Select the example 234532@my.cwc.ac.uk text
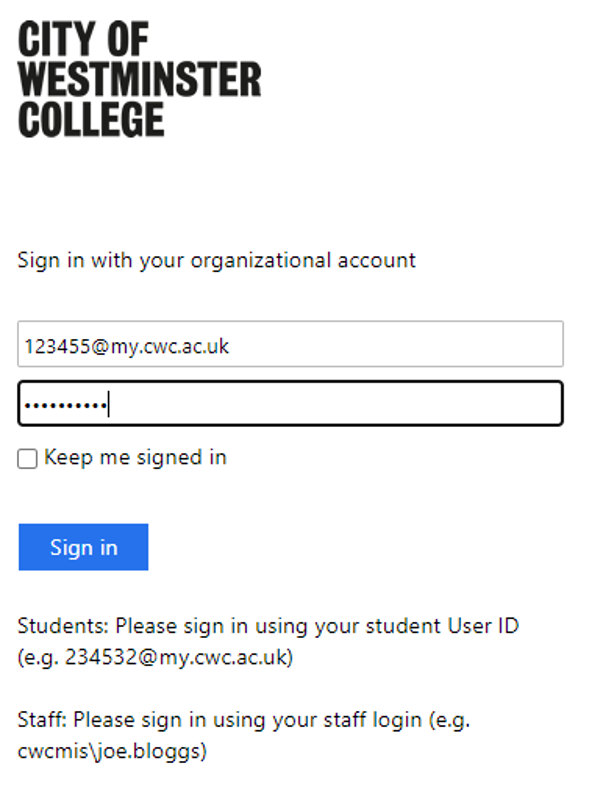The image size is (602, 804). click(x=176, y=657)
